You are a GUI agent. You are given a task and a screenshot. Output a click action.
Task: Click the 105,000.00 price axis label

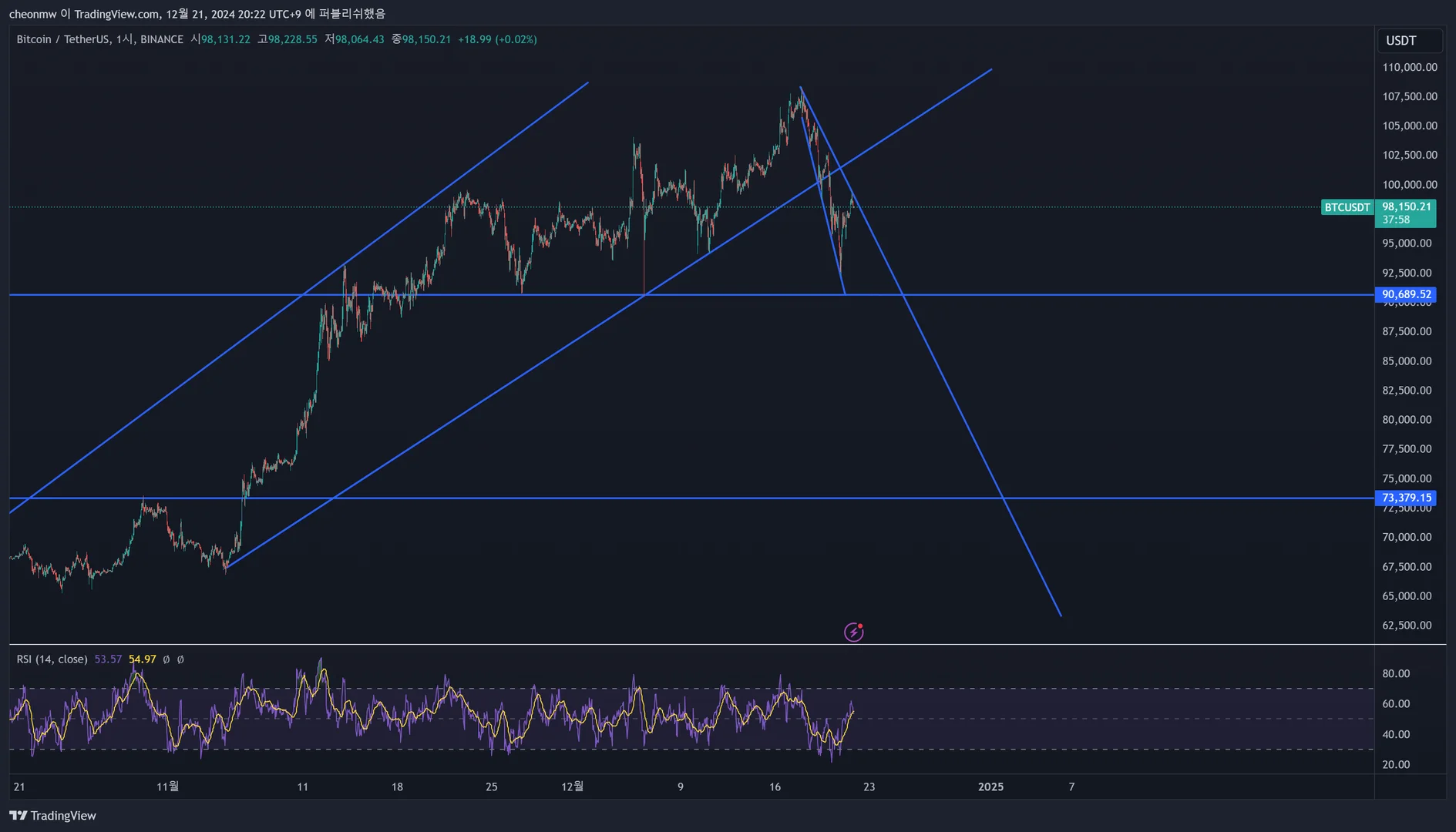[x=1410, y=126]
